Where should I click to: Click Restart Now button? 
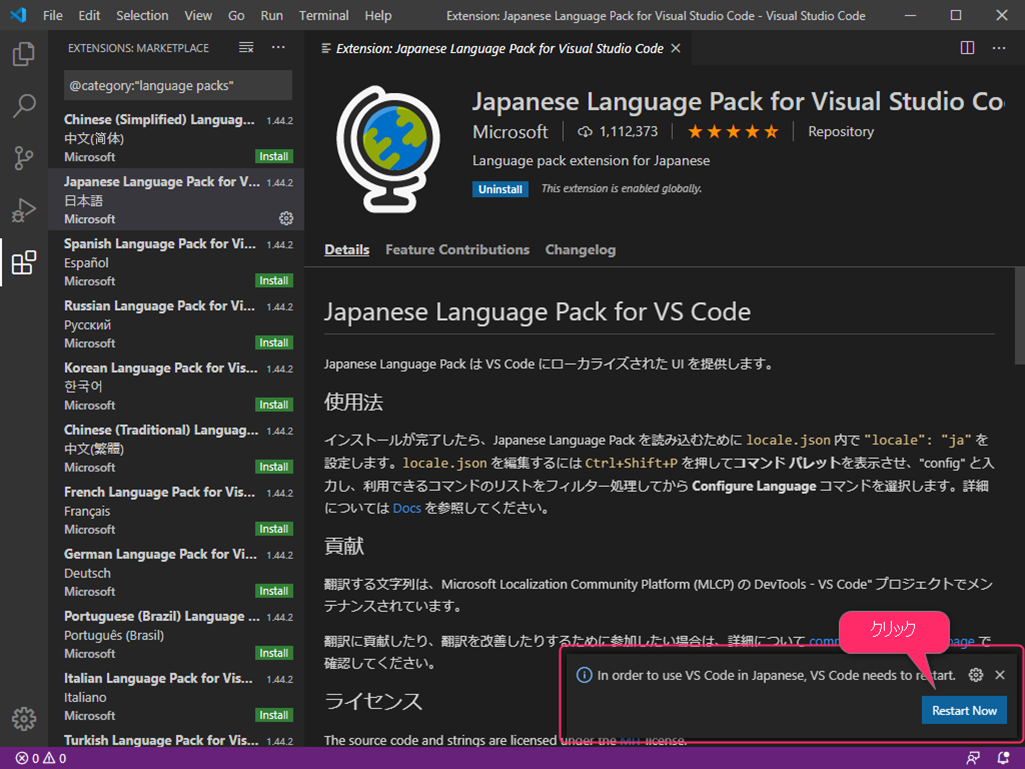(x=964, y=711)
